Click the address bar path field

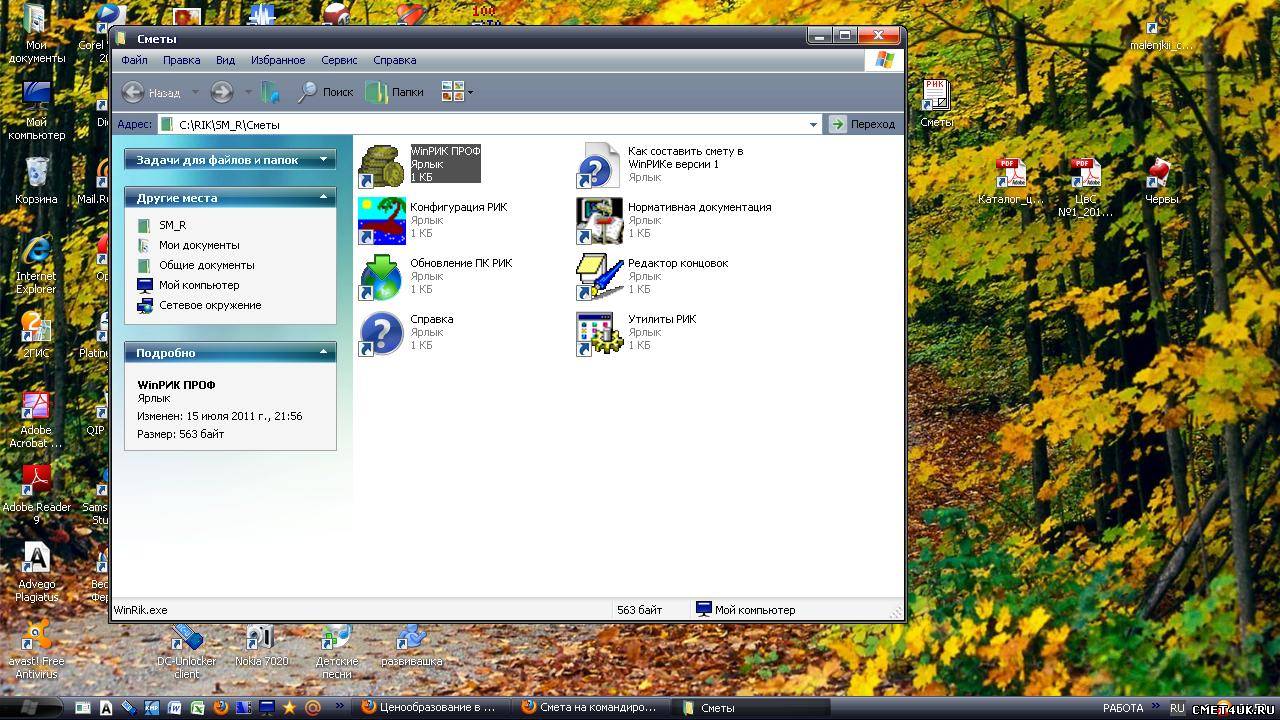489,125
